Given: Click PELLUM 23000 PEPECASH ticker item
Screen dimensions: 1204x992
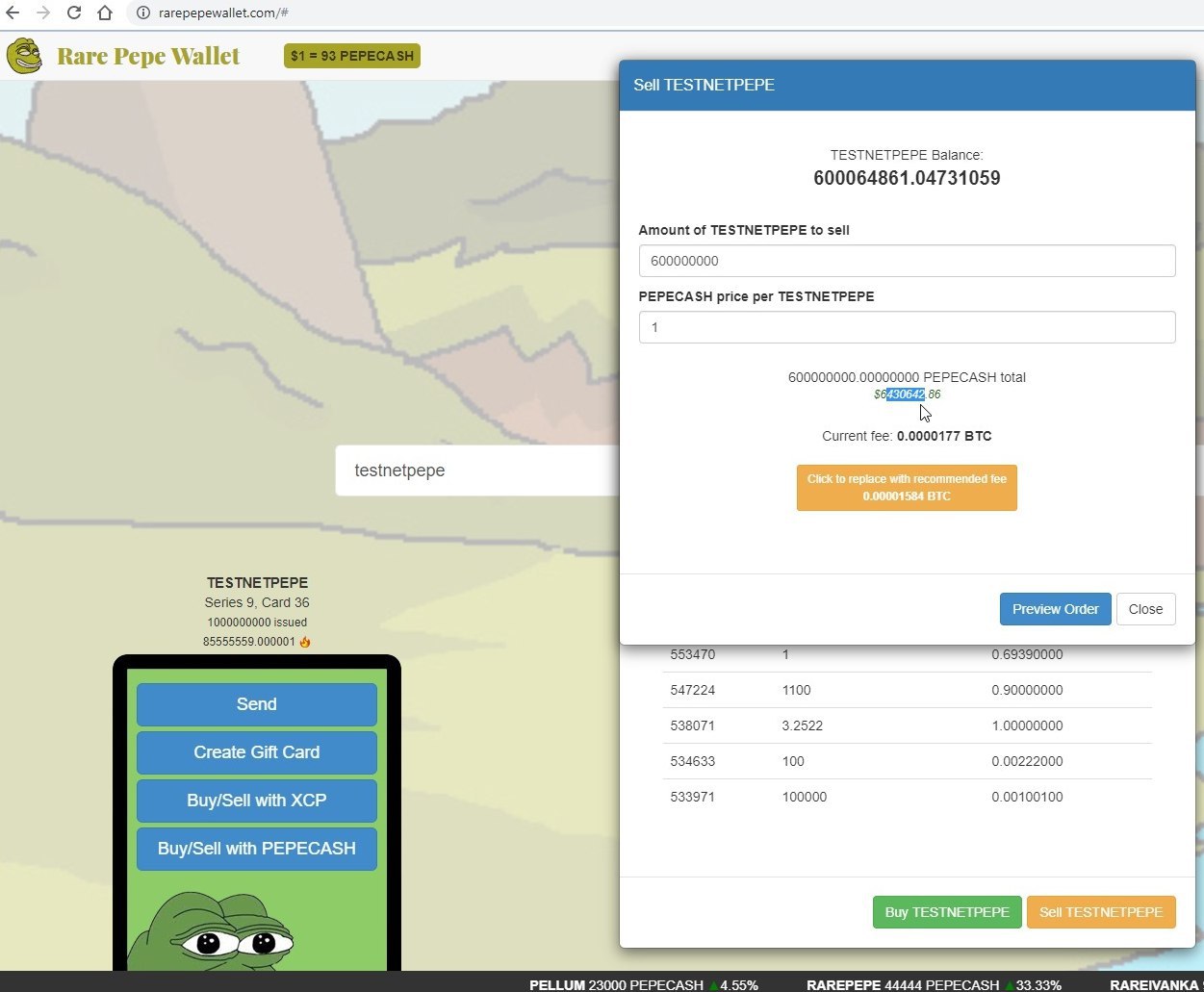Looking at the screenshot, I should coord(644,984).
